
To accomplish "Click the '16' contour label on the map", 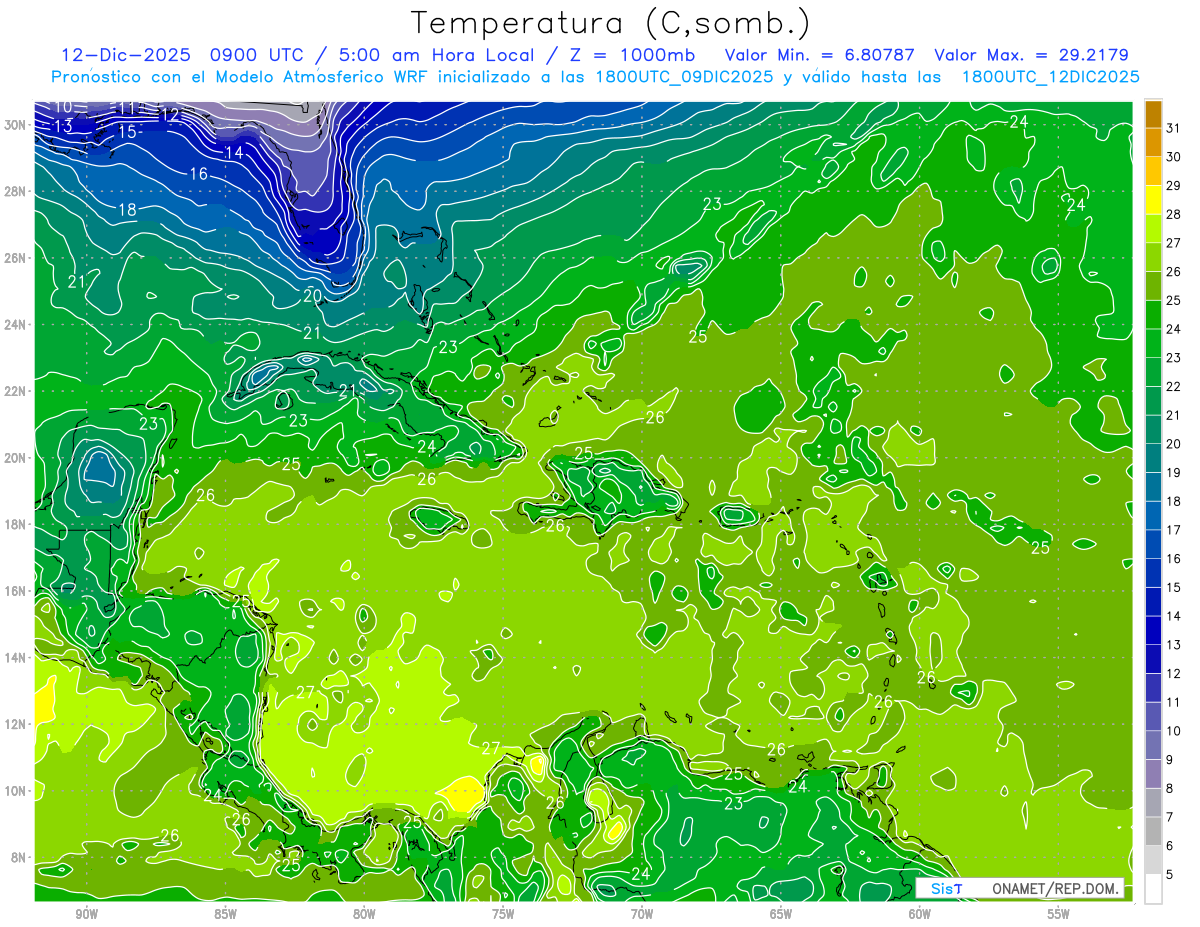I will [198, 174].
